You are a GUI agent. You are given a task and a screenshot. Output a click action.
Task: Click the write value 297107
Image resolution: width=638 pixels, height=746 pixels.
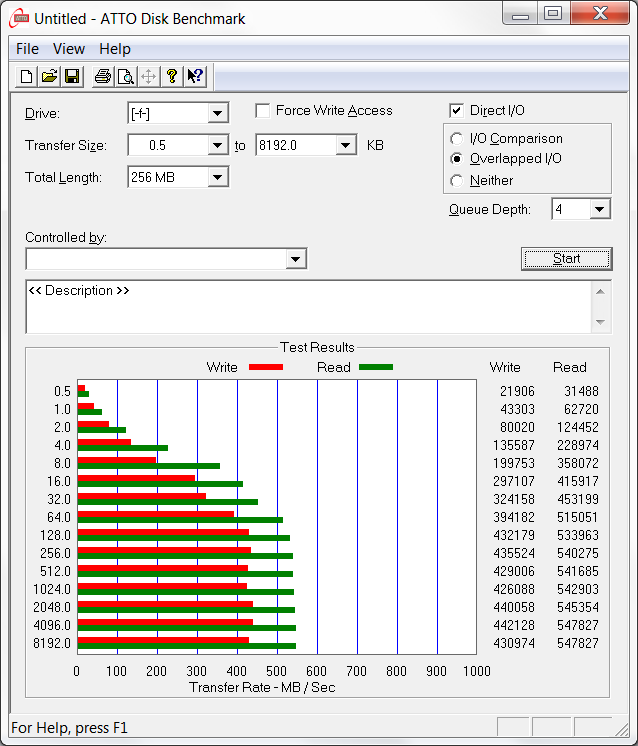tap(514, 481)
